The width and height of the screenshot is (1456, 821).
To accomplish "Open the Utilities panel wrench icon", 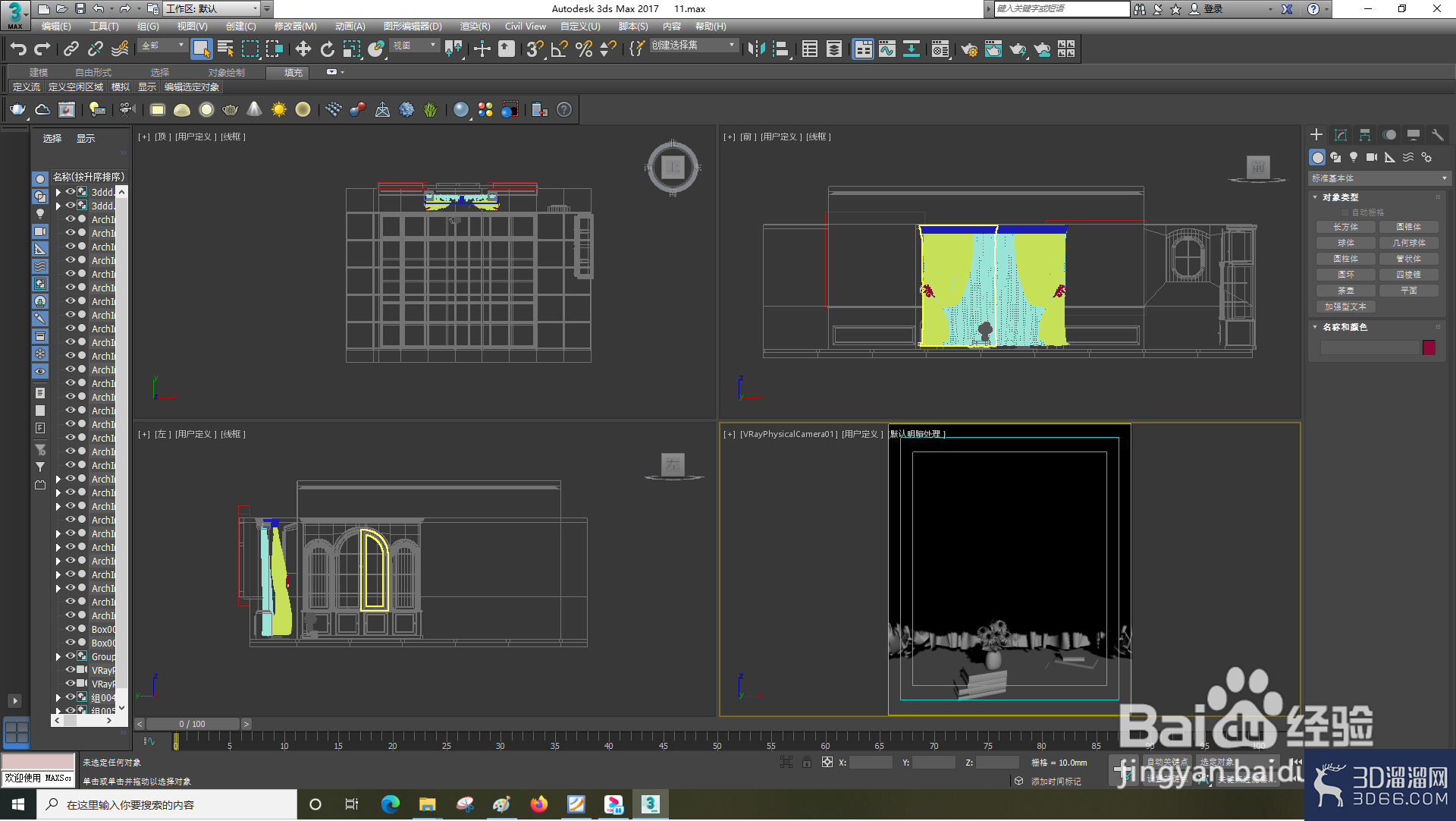I will [x=1439, y=134].
